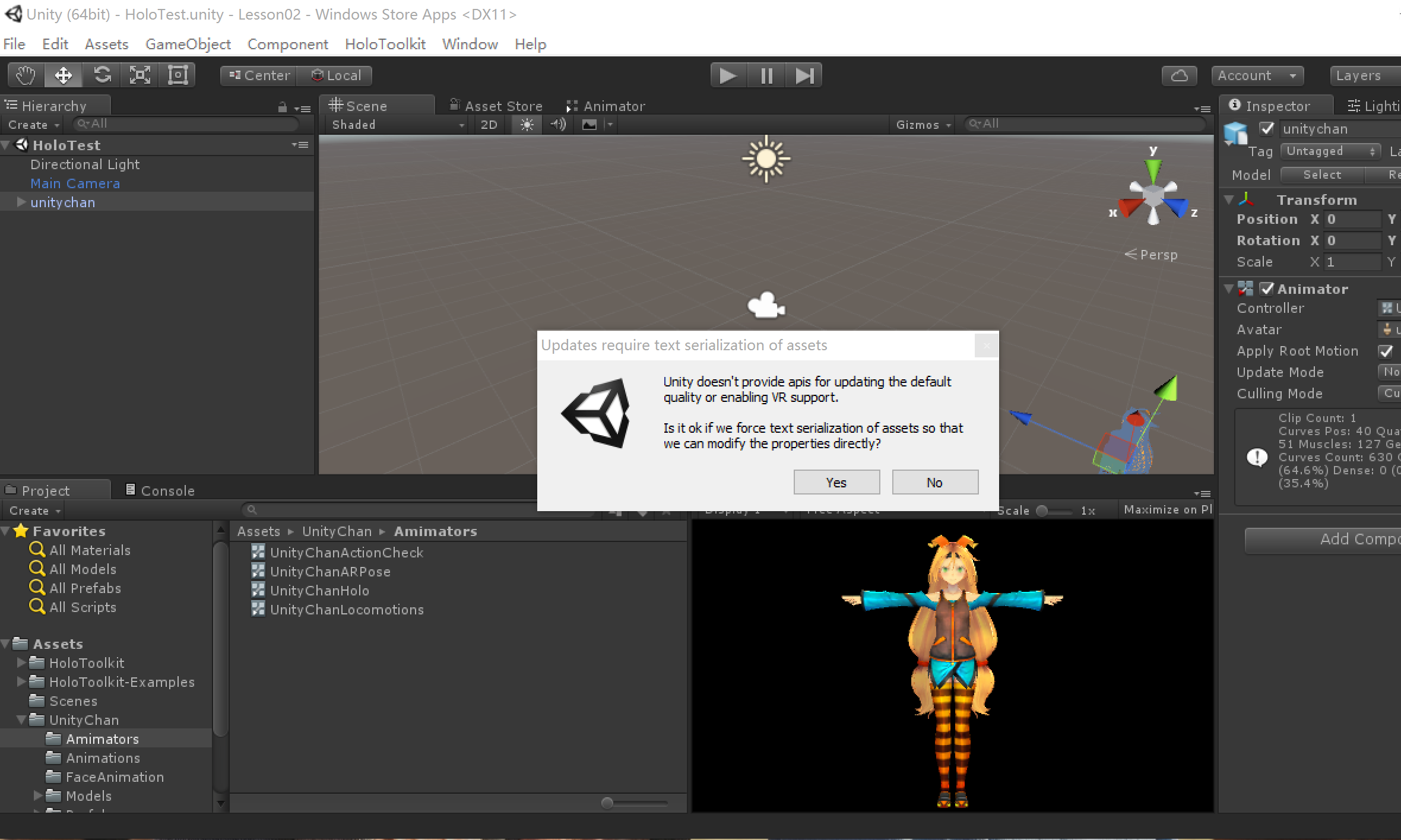Click the Step forward button
This screenshot has height=840, width=1401.
click(804, 75)
